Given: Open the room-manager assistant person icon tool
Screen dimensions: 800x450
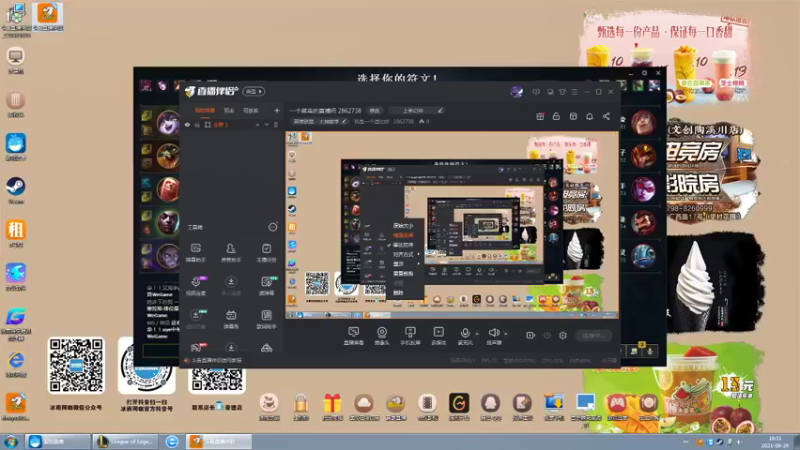Looking at the screenshot, I should point(231,252).
